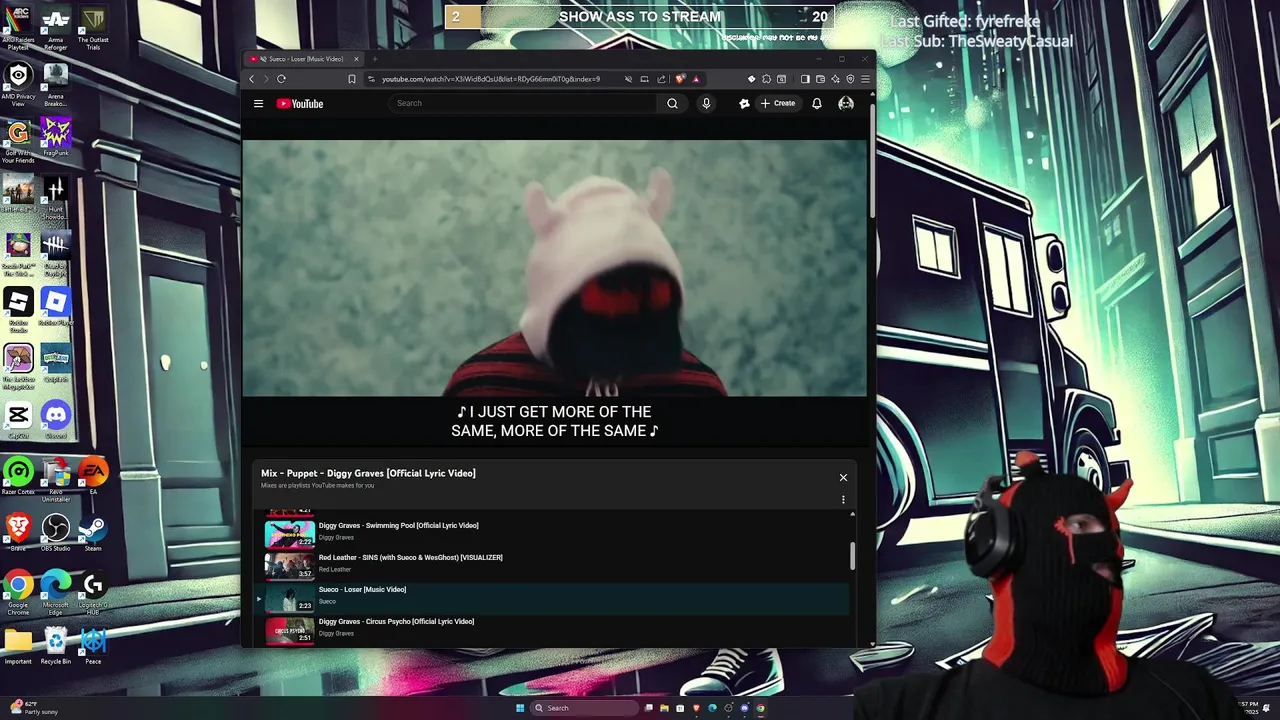The height and width of the screenshot is (720, 1280).
Task: Open the Logitech G HUB desktop icon
Action: pyautogui.click(x=93, y=589)
